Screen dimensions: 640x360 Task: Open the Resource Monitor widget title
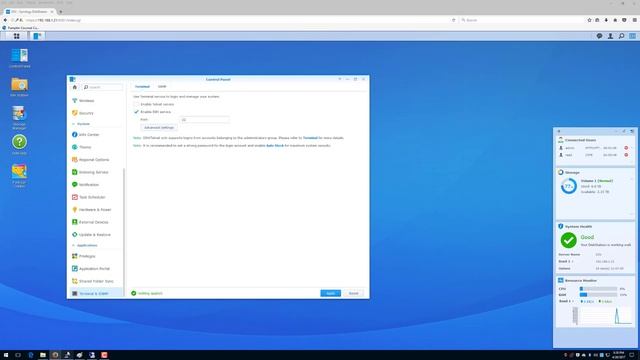pos(581,280)
